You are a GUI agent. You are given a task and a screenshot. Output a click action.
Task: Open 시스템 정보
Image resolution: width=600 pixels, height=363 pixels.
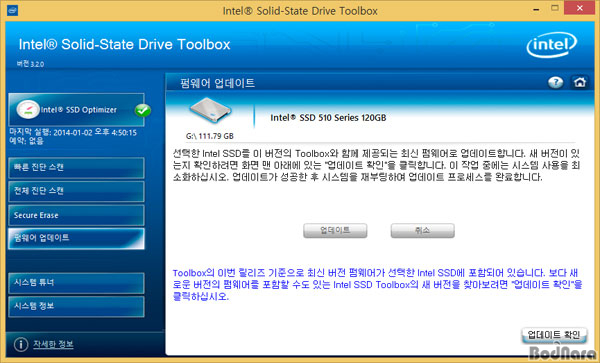pyautogui.click(x=76, y=306)
